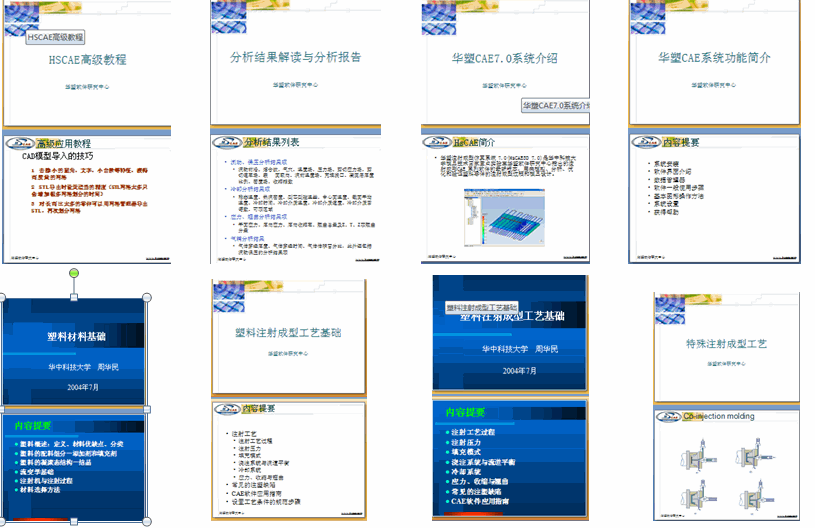The width and height of the screenshot is (815, 528).
Task: Select the white 内容提要 slide listing 注射工艺
Action: (288, 460)
